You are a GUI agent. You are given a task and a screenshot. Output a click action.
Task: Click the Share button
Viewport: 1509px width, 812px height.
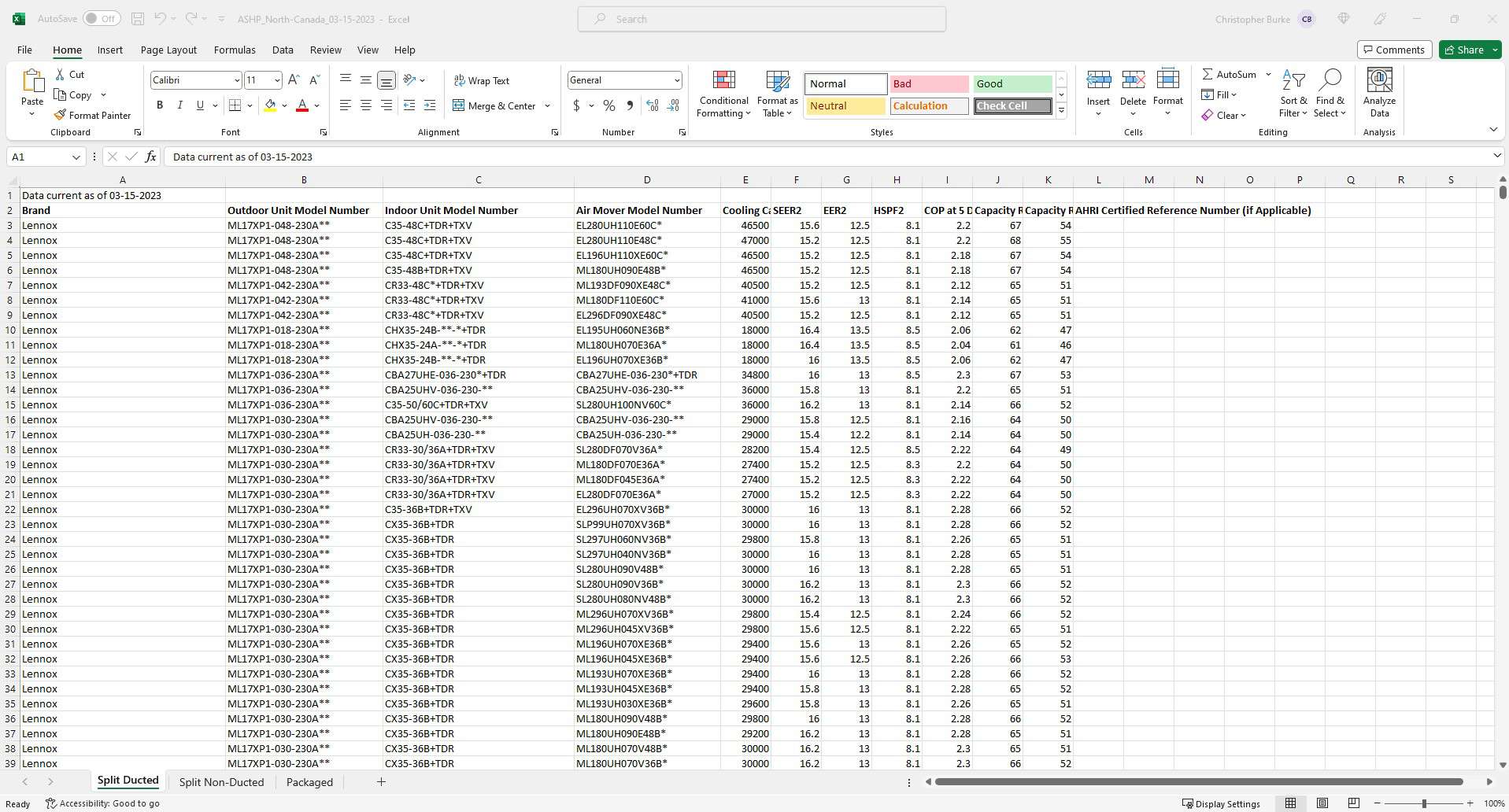pyautogui.click(x=1470, y=50)
